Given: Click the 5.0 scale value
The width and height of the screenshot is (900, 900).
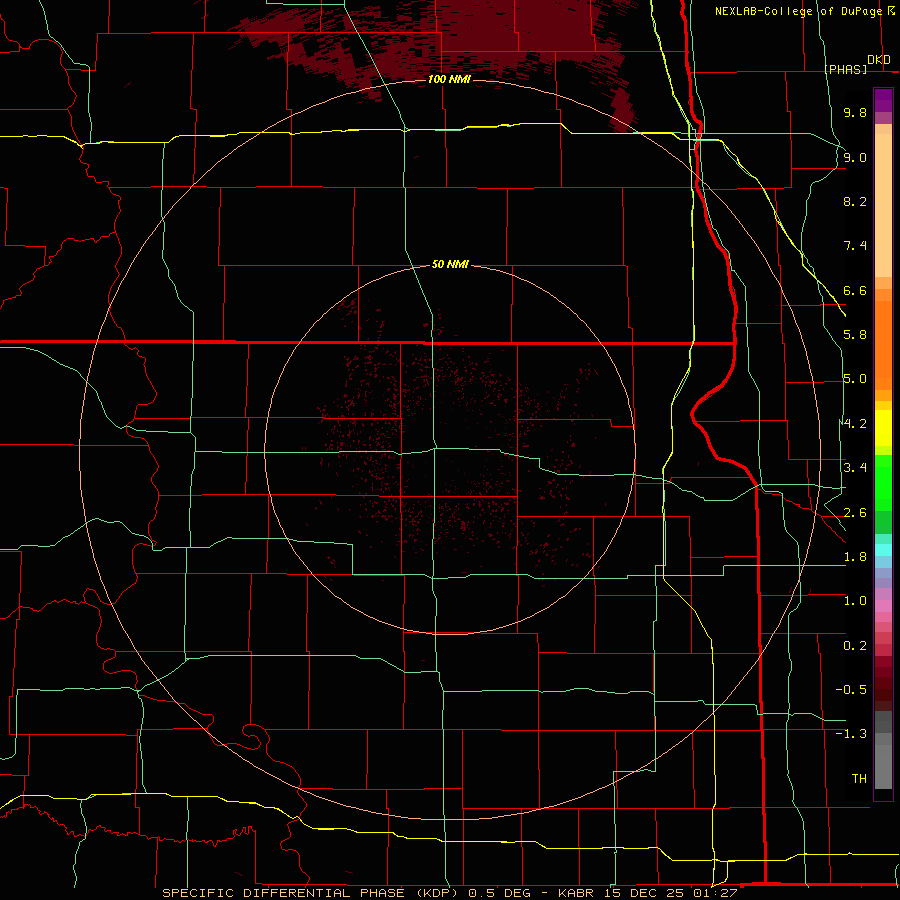Looking at the screenshot, I should (855, 379).
